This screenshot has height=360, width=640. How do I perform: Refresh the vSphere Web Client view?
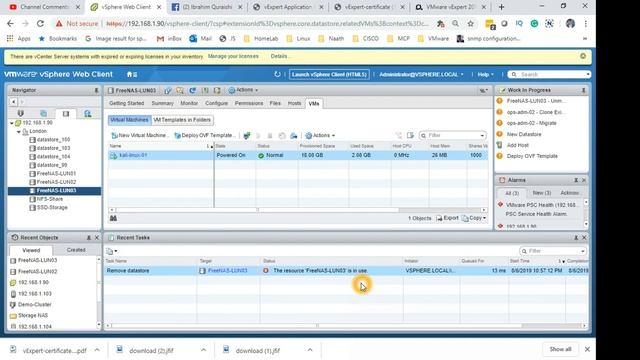(277, 74)
